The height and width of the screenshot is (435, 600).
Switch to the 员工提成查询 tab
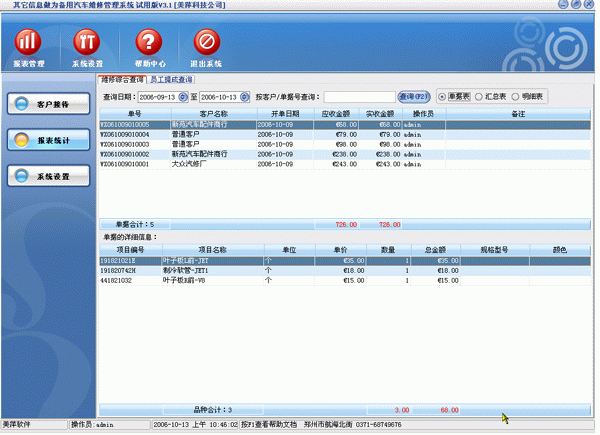click(171, 79)
